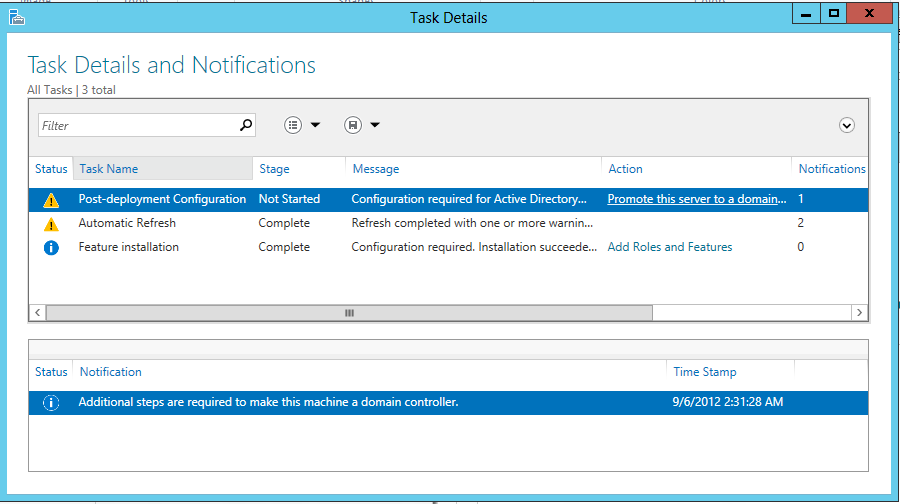Close the Task Details window
The height and width of the screenshot is (504, 900).
pyautogui.click(x=869, y=14)
